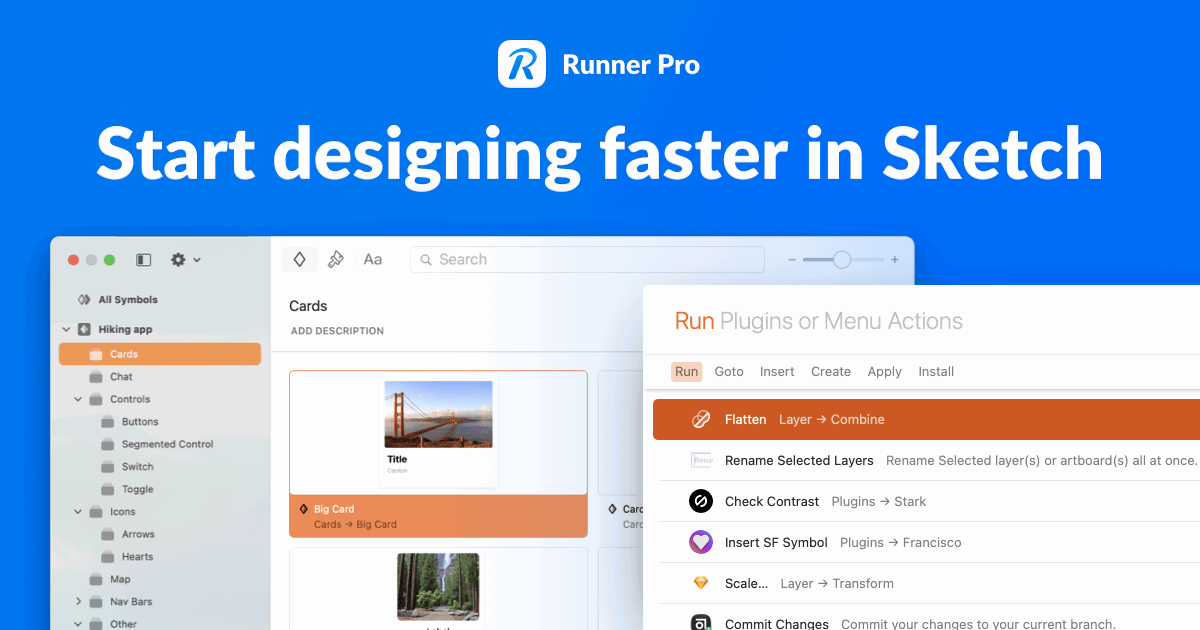1200x630 pixels.
Task: Click the Big Card diamond symbol icon
Action: pyautogui.click(x=304, y=509)
